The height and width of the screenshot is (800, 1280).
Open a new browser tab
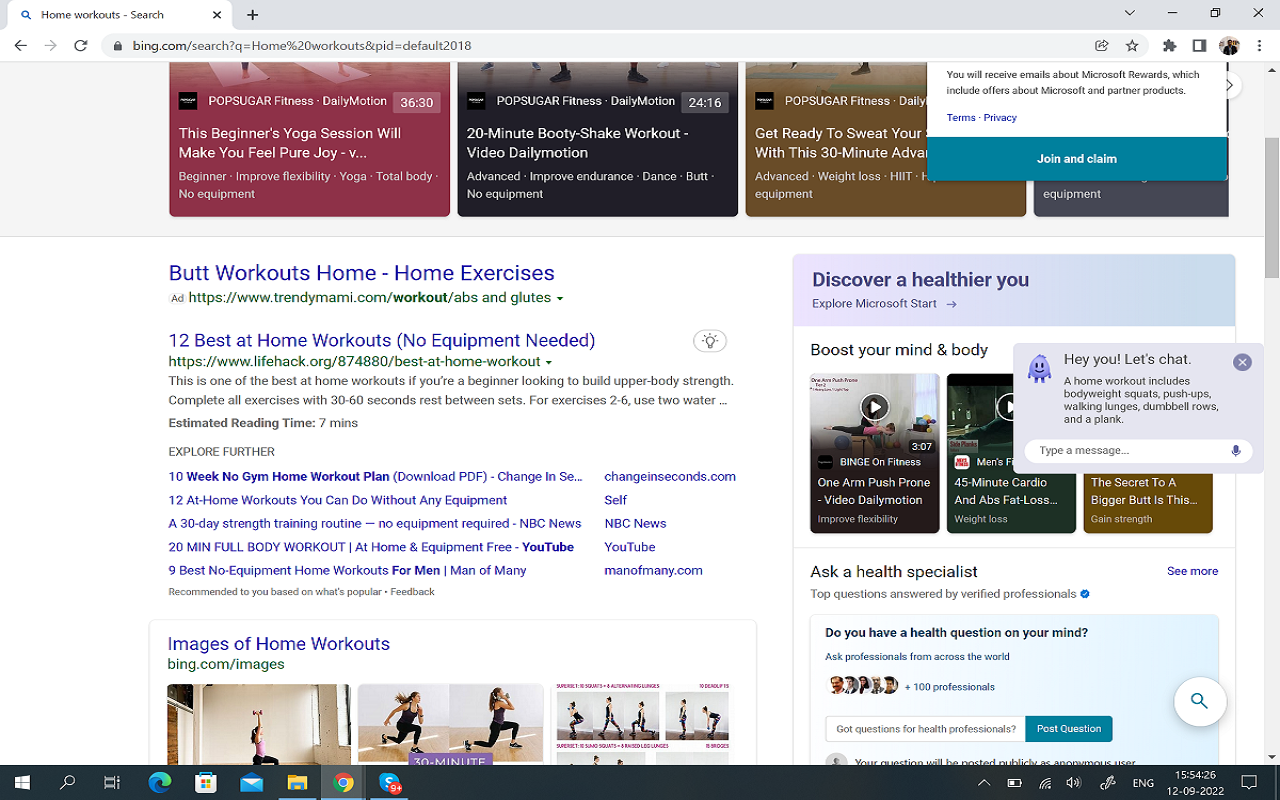pyautogui.click(x=253, y=15)
